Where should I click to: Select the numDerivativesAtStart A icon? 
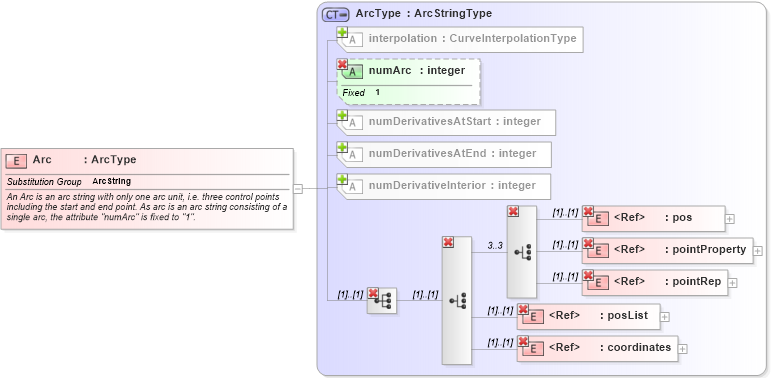(x=353, y=123)
